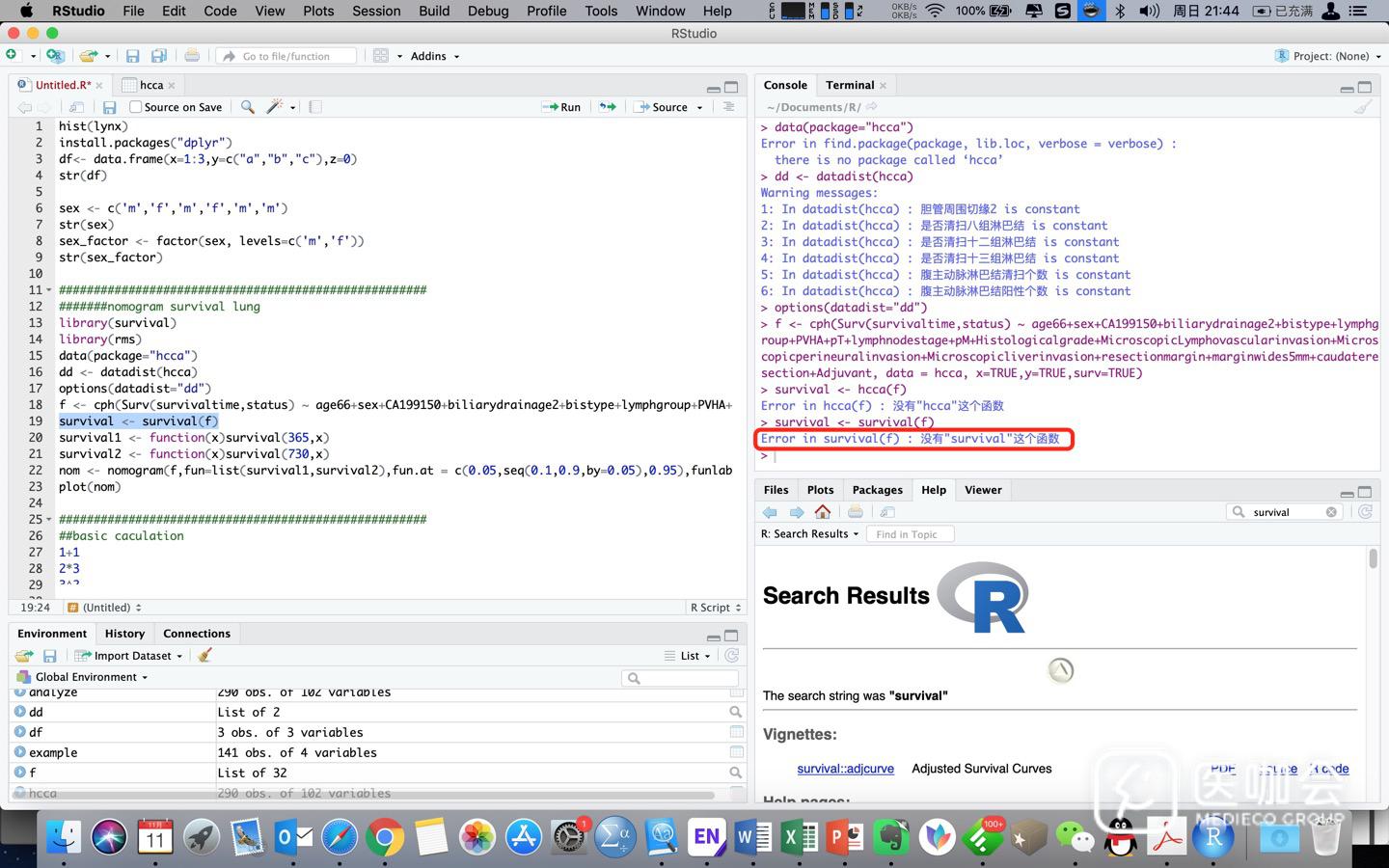Open the Session menu
This screenshot has height=868, width=1389.
click(x=376, y=11)
